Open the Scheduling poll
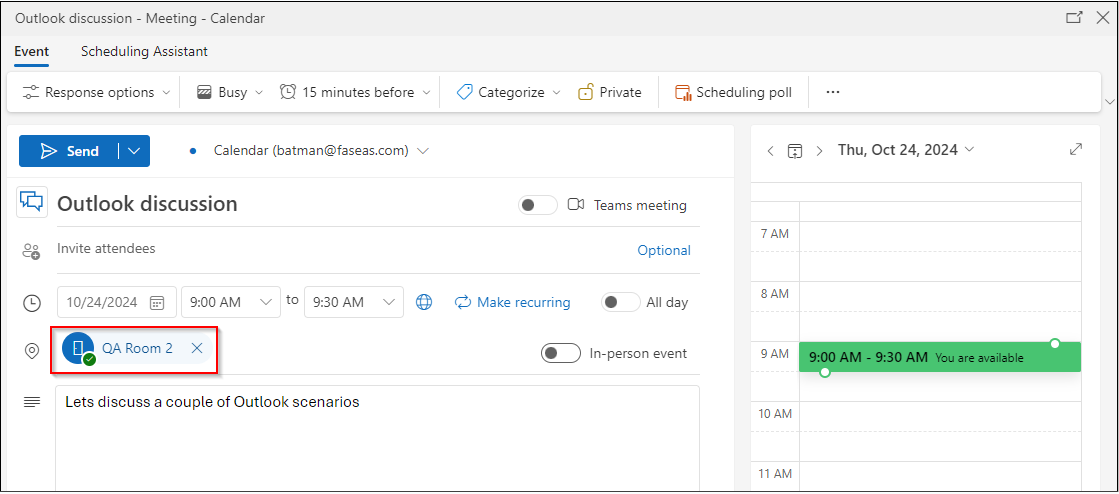Viewport: 1119px width, 494px height. 734,92
